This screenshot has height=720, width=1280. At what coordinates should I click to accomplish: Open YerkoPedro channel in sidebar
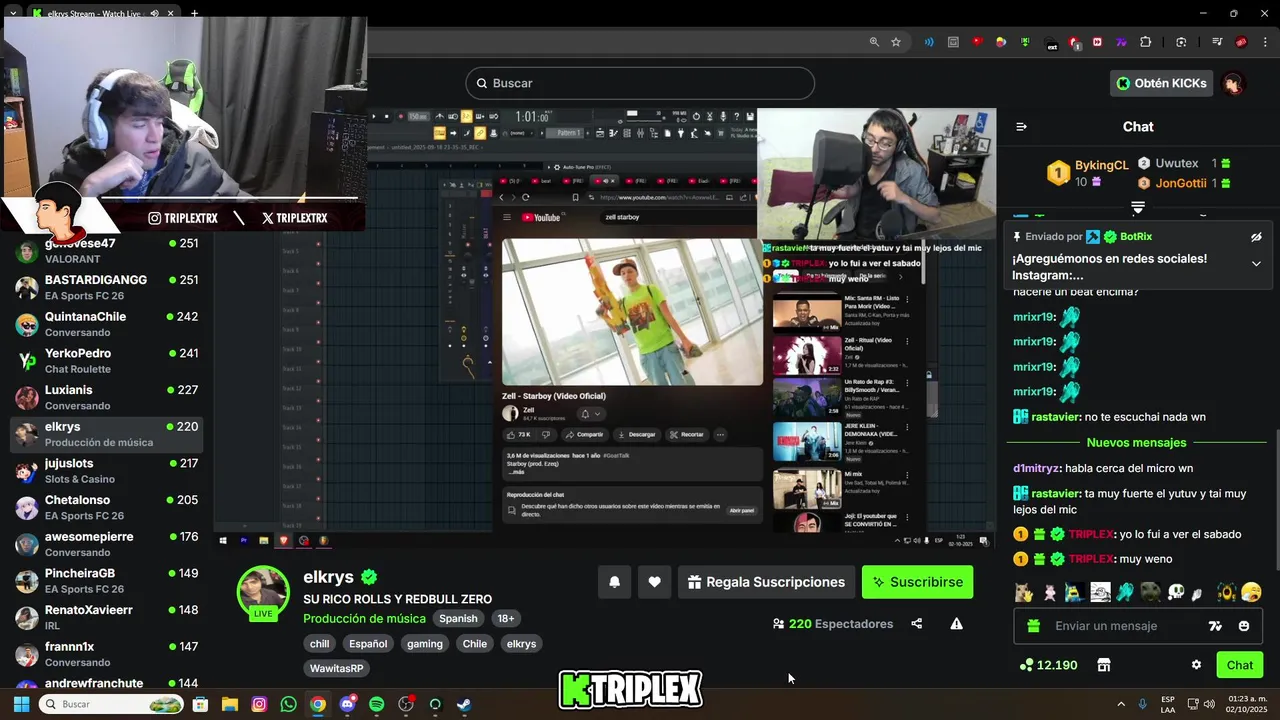[x=107, y=361]
